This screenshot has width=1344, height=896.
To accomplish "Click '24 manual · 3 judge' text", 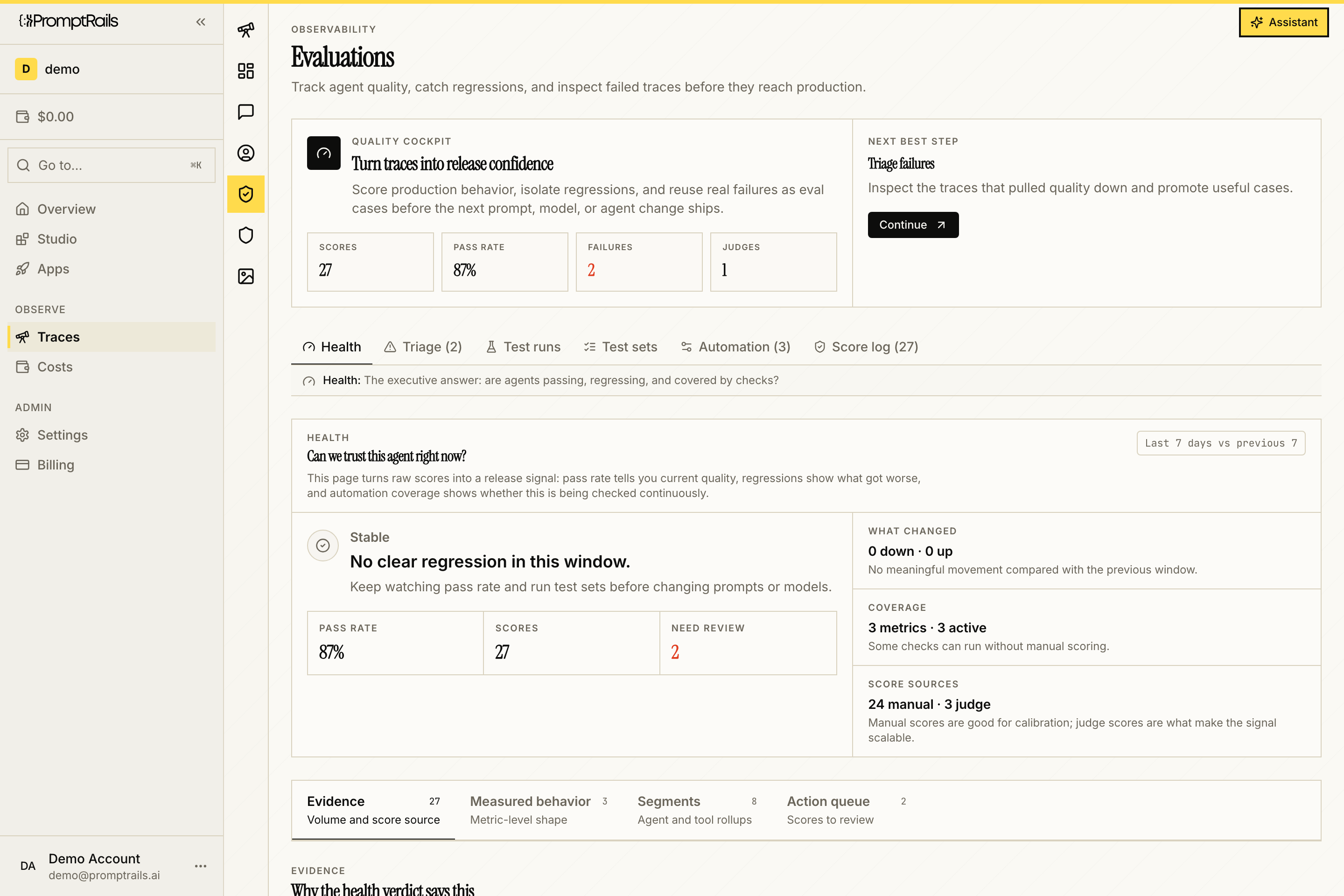I will click(929, 705).
